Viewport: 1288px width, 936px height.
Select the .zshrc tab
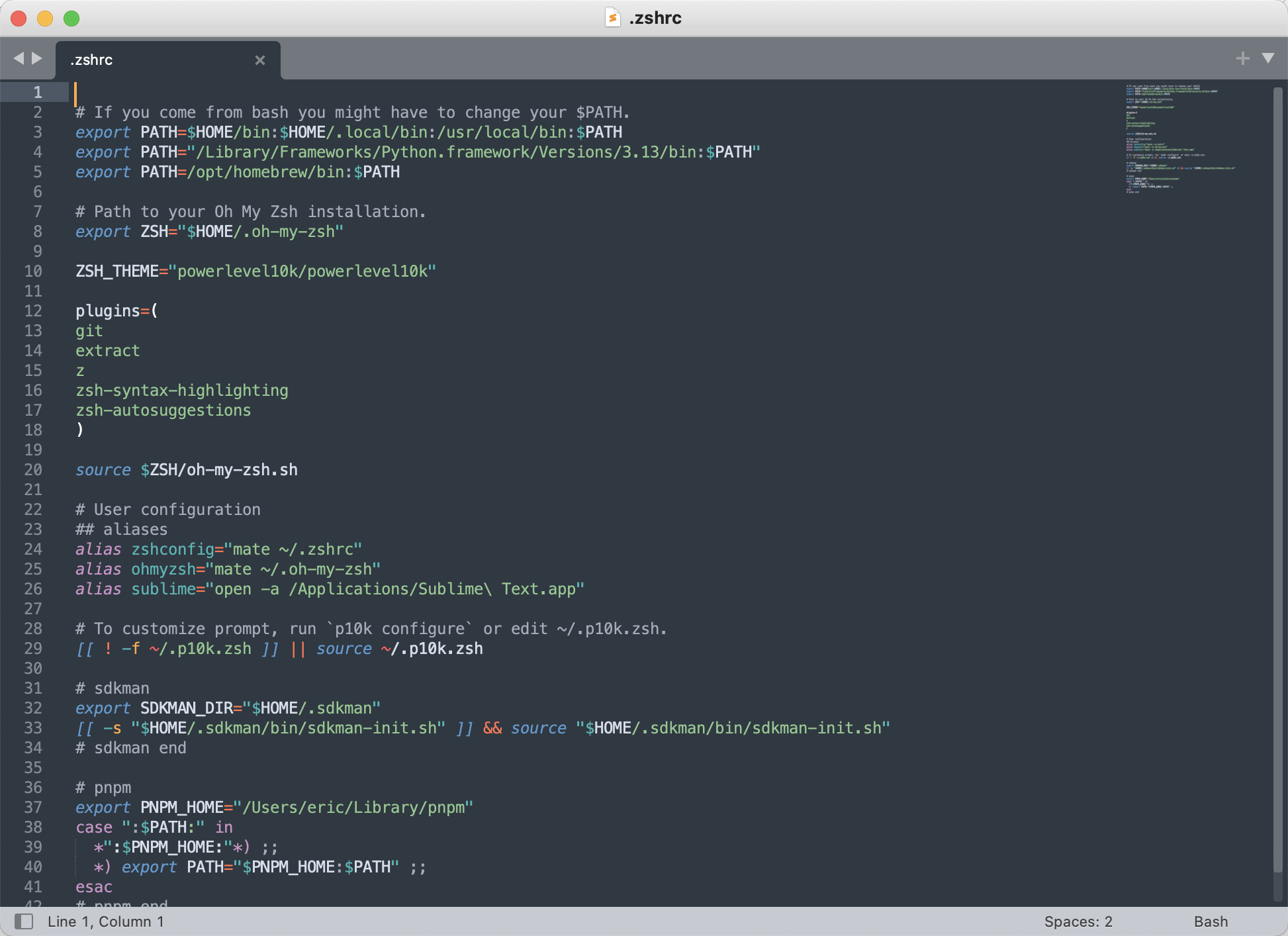point(168,60)
